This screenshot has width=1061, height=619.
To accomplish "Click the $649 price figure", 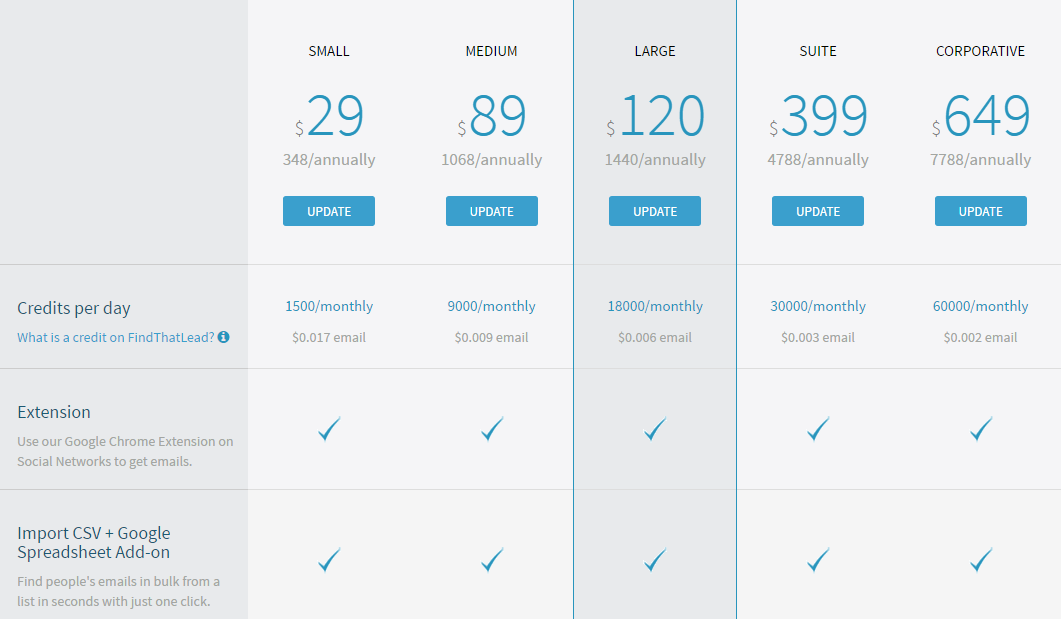I will pyautogui.click(x=981, y=116).
